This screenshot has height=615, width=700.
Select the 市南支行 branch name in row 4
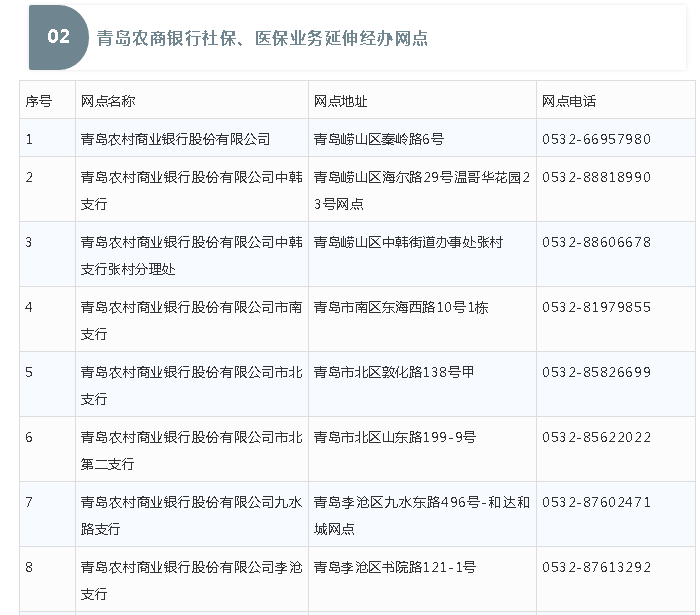192,320
